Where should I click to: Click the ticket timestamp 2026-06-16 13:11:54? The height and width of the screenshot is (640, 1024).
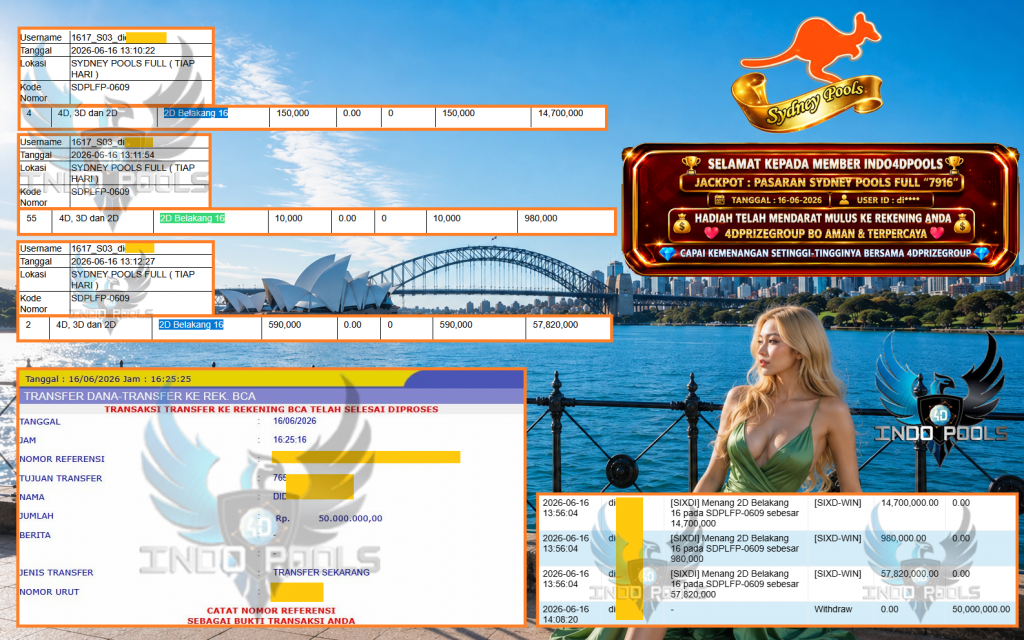[113, 155]
